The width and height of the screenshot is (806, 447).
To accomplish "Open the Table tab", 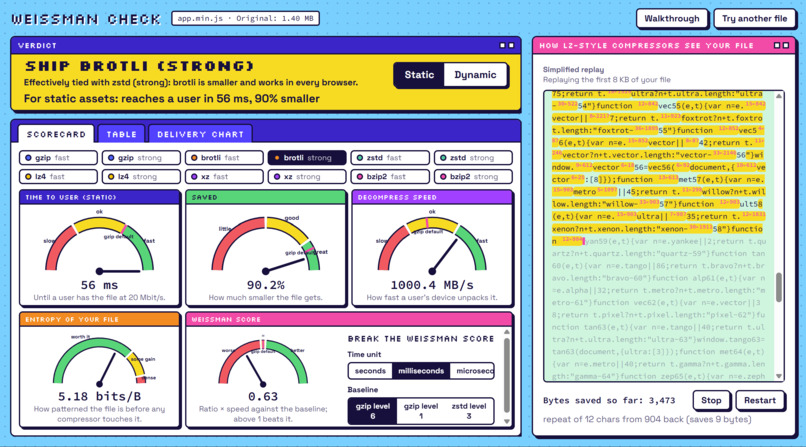I will [x=121, y=134].
